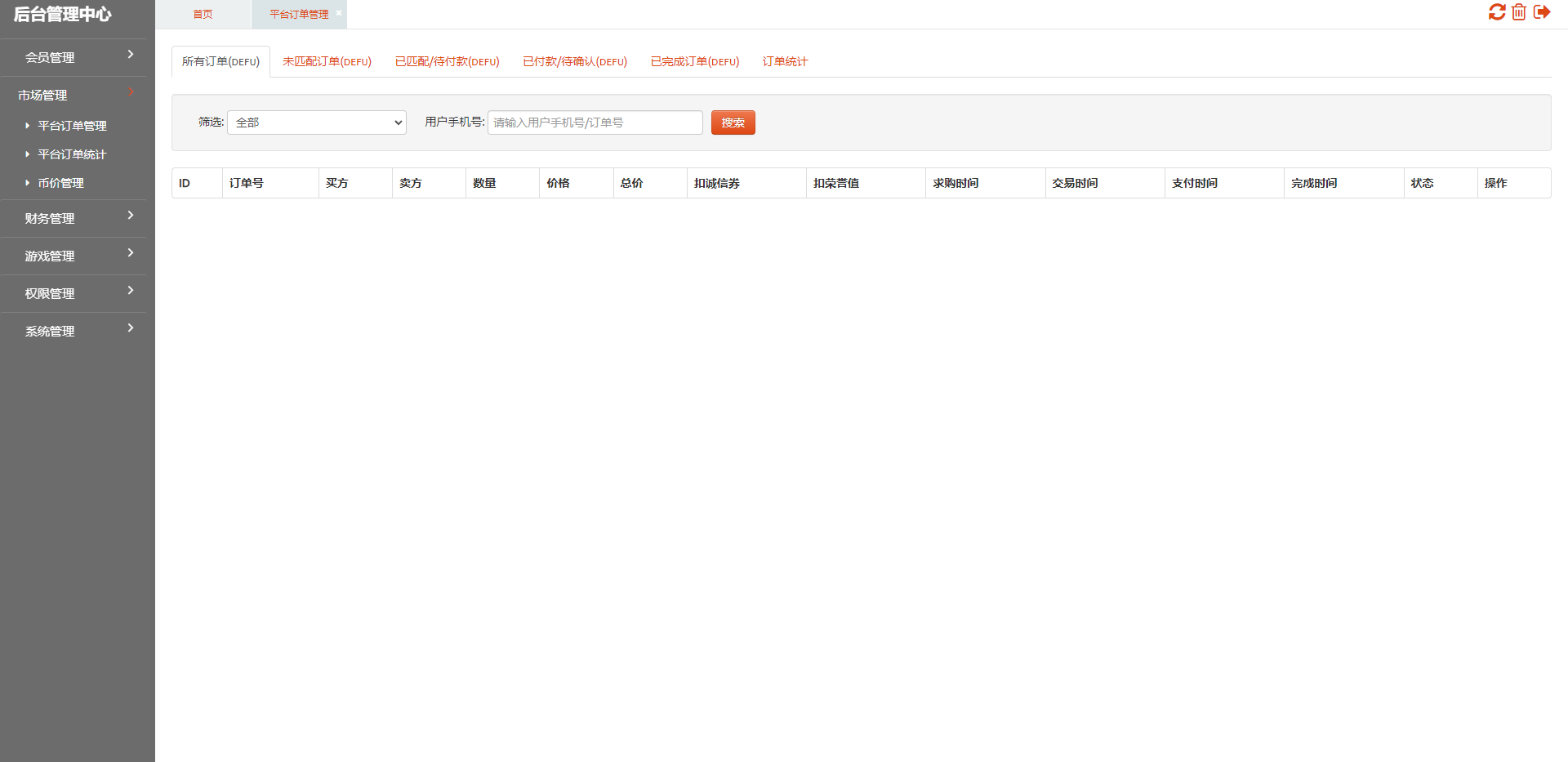Open 平台订单管理 in the sidebar
The width and height of the screenshot is (1568, 762).
coord(72,126)
